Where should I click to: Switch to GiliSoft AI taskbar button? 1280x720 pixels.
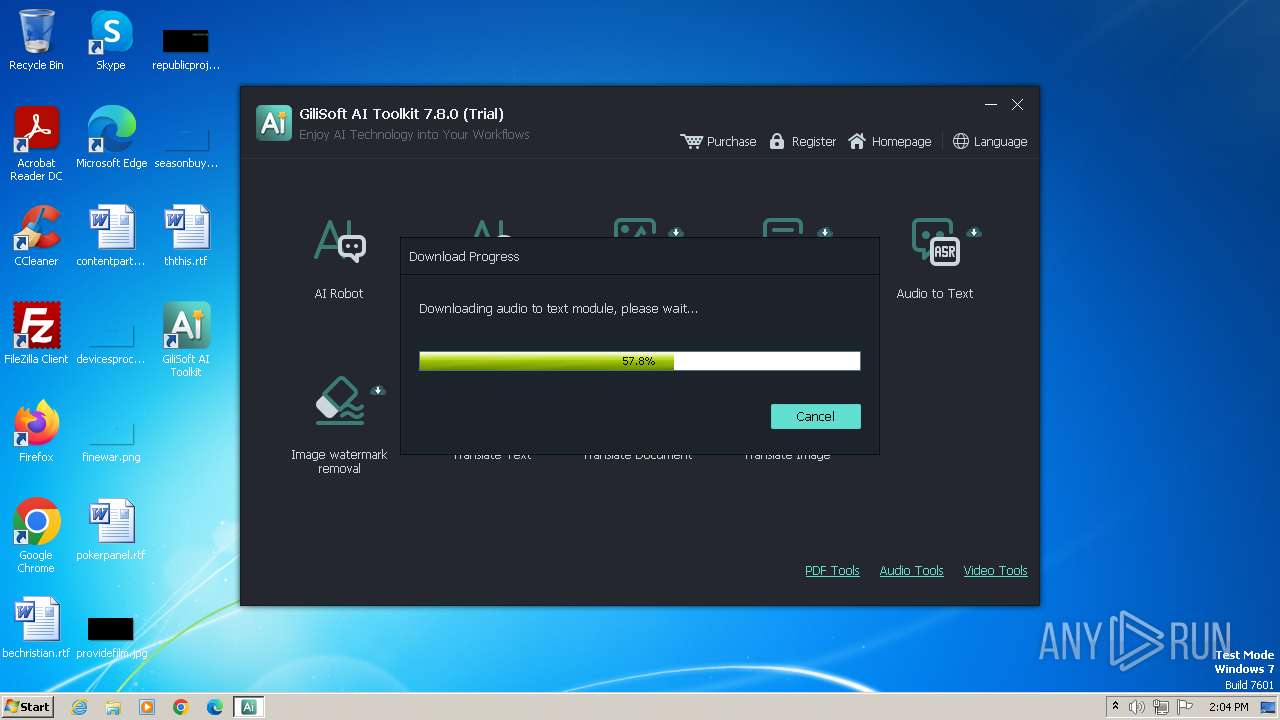(x=249, y=707)
